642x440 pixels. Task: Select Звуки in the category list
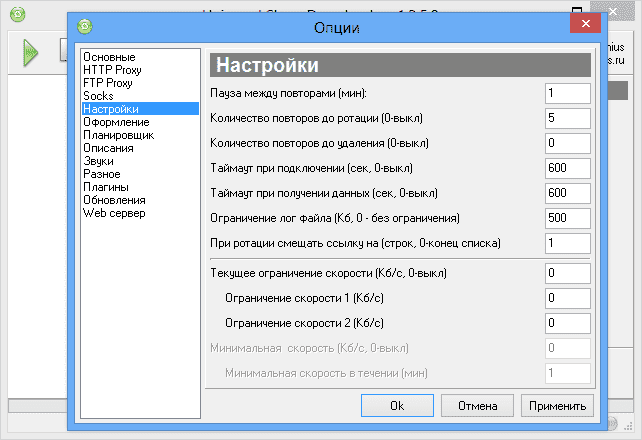pyautogui.click(x=99, y=161)
